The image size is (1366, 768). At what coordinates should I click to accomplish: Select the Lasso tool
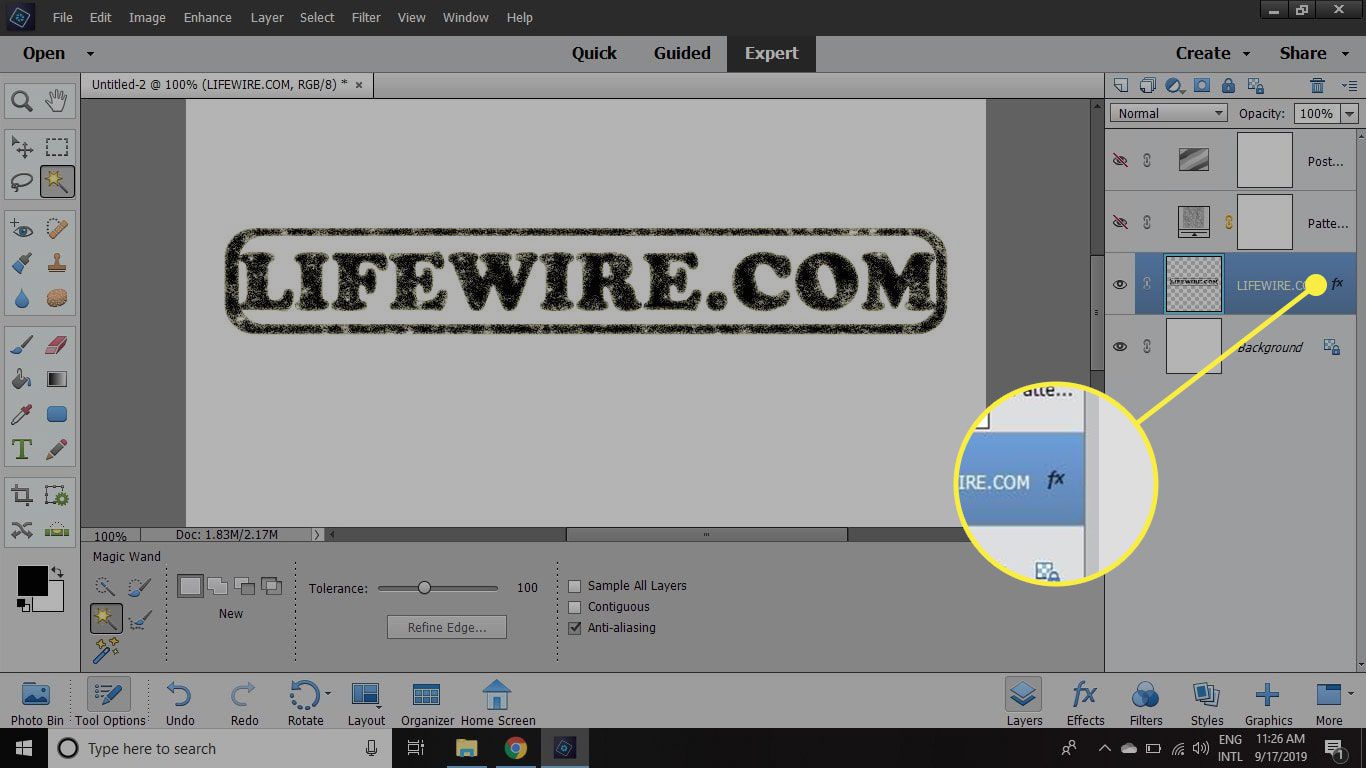click(22, 182)
